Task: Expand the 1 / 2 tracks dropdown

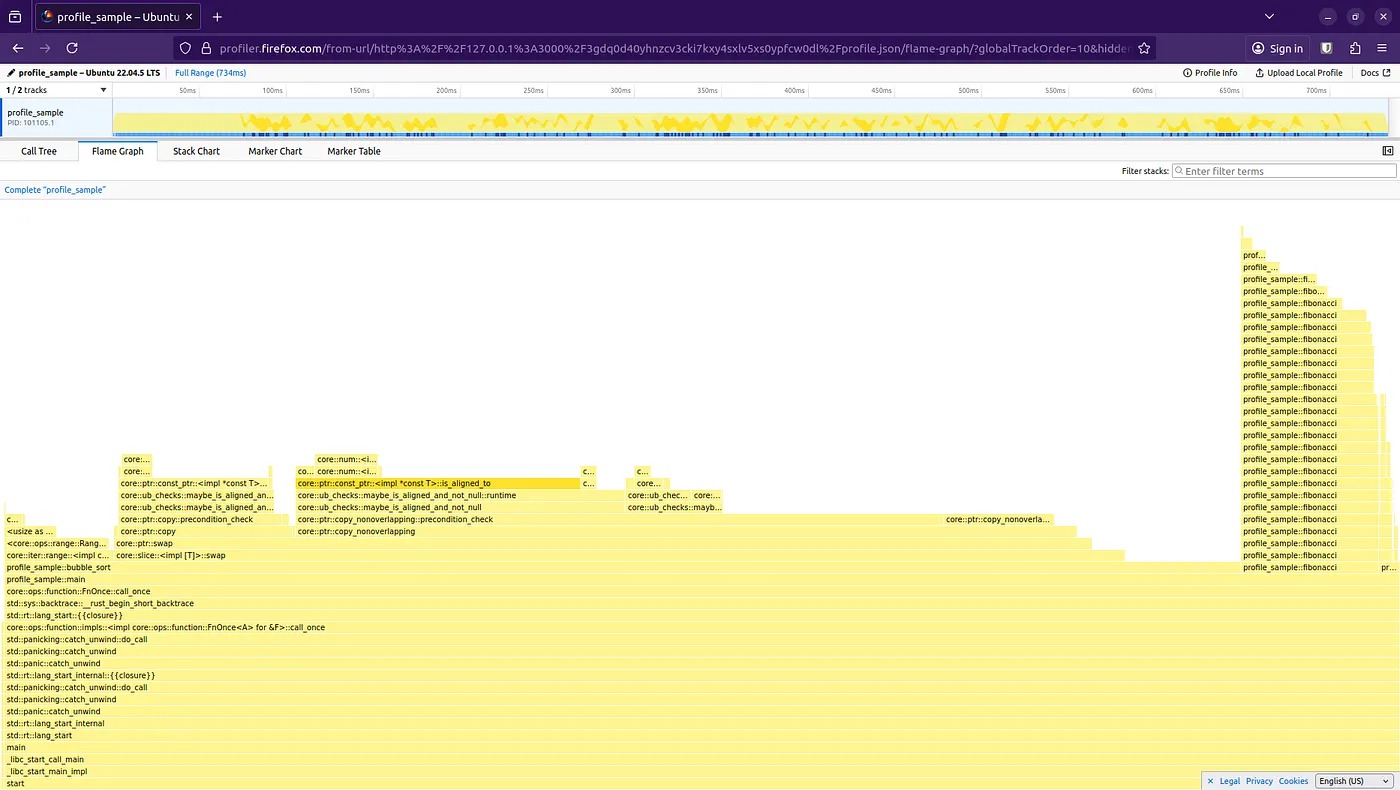Action: 55,90
